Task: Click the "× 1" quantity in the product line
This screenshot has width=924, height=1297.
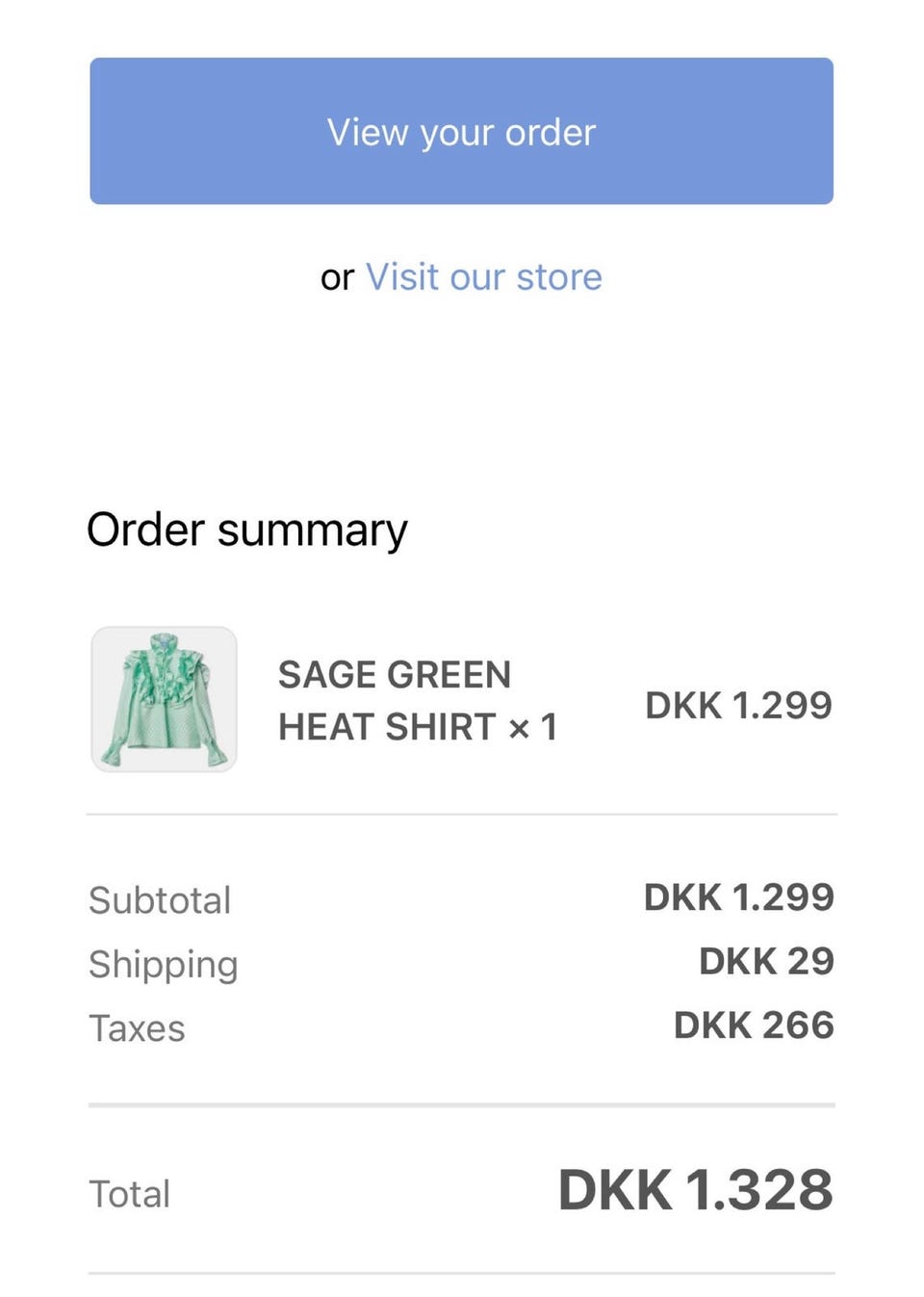Action: point(532,728)
